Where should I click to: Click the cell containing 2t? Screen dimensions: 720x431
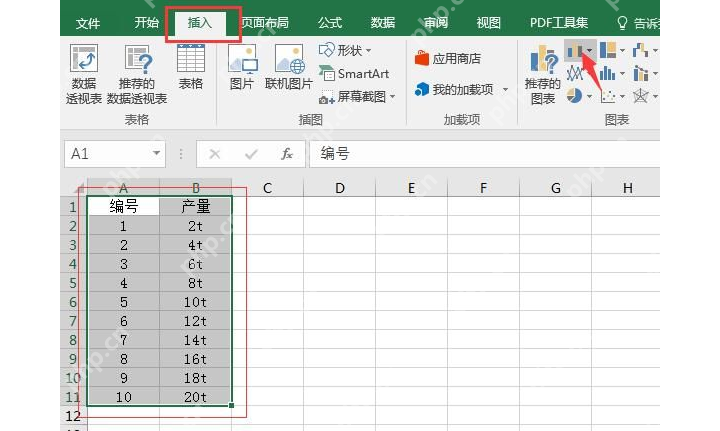[196, 226]
